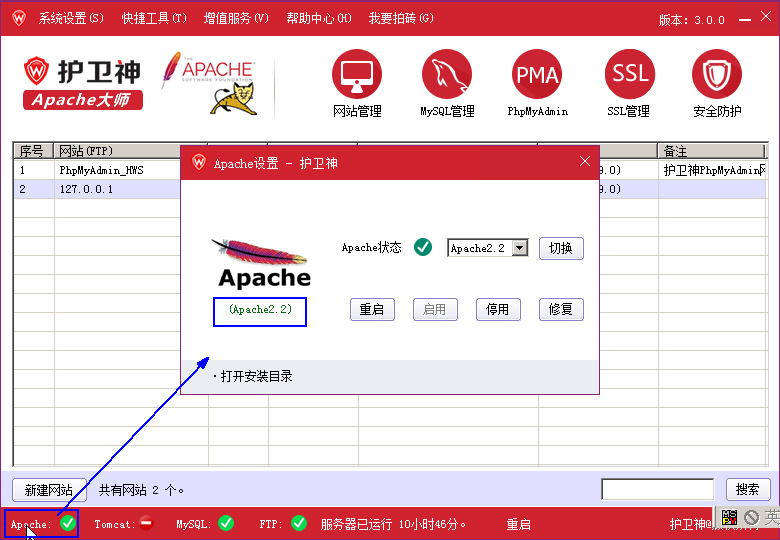Click the Apache status green check in the status bar
The height and width of the screenshot is (540, 780).
tap(69, 523)
